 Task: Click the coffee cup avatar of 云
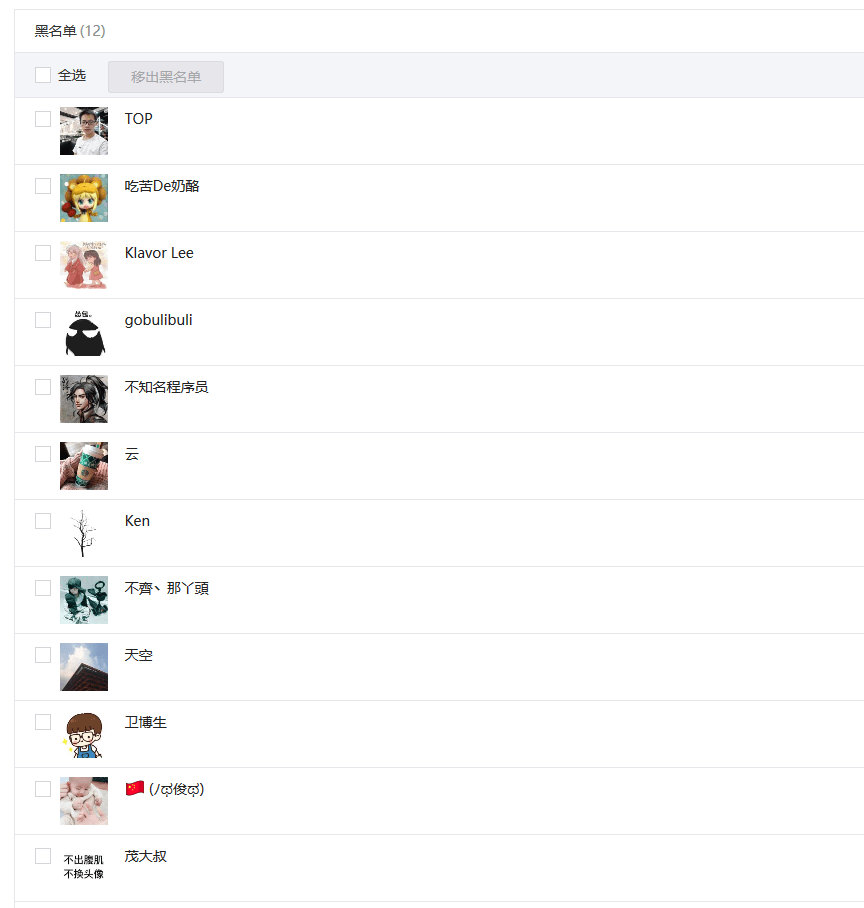point(84,466)
